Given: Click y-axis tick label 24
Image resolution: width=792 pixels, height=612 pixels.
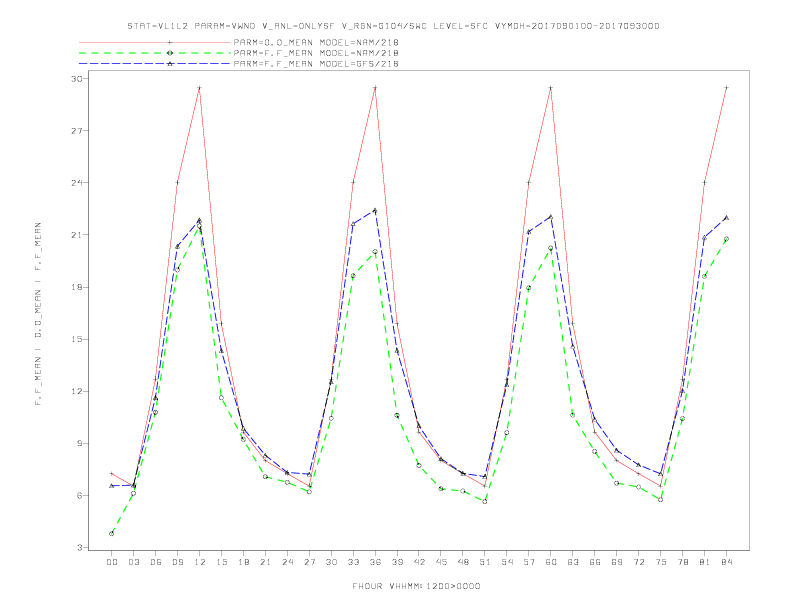Looking at the screenshot, I should click(x=76, y=183).
